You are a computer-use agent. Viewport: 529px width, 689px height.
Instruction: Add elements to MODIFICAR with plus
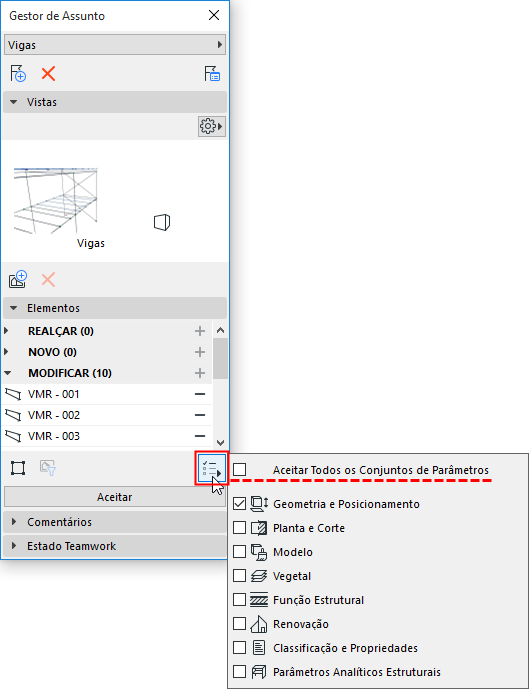click(x=200, y=373)
